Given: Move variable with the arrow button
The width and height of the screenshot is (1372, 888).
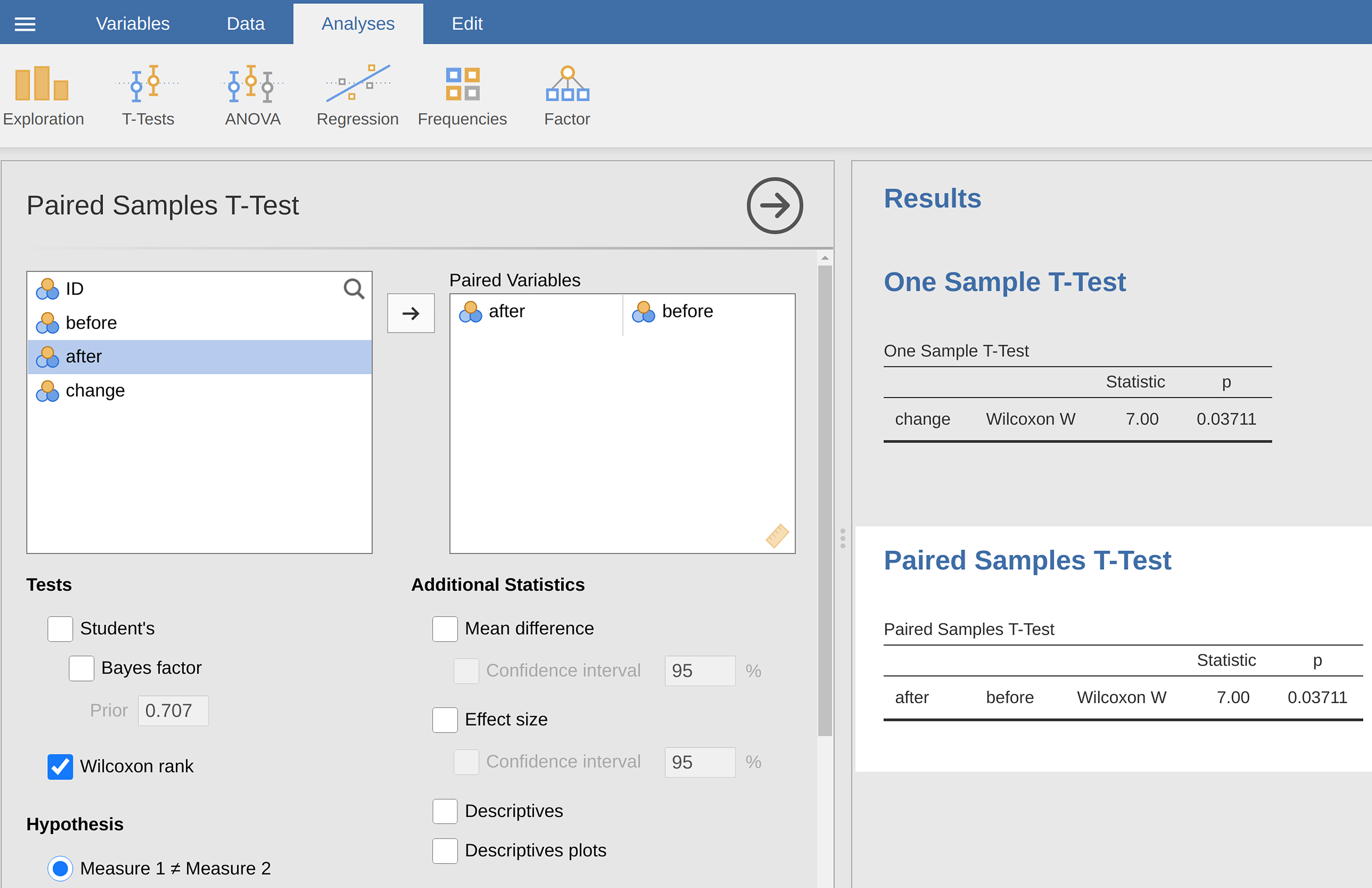Looking at the screenshot, I should click(x=411, y=313).
